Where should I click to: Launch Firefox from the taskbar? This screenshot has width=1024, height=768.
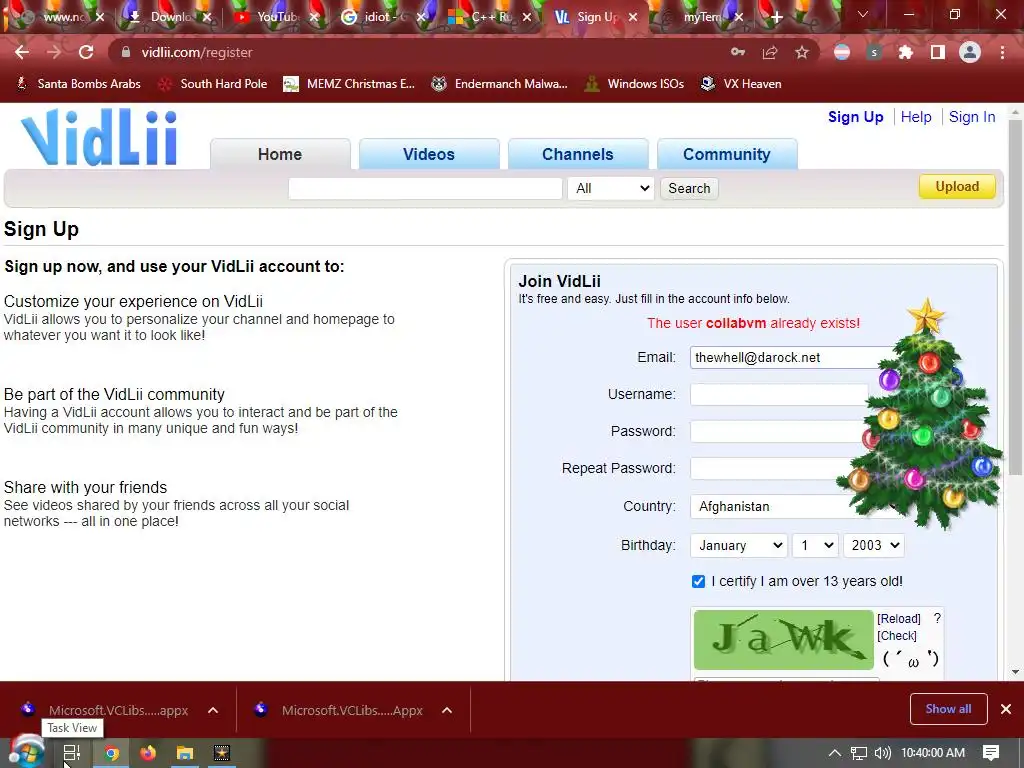click(x=148, y=753)
